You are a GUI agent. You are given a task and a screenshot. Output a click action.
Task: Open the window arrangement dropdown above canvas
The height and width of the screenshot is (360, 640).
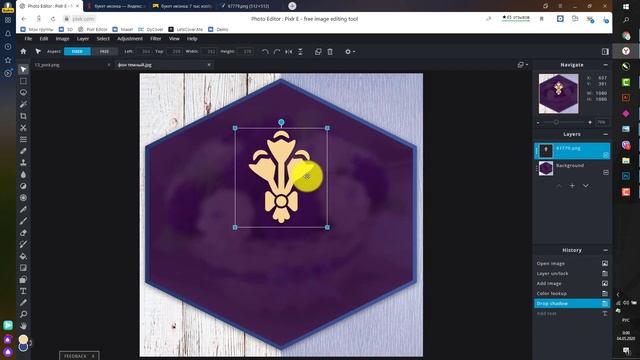click(522, 64)
